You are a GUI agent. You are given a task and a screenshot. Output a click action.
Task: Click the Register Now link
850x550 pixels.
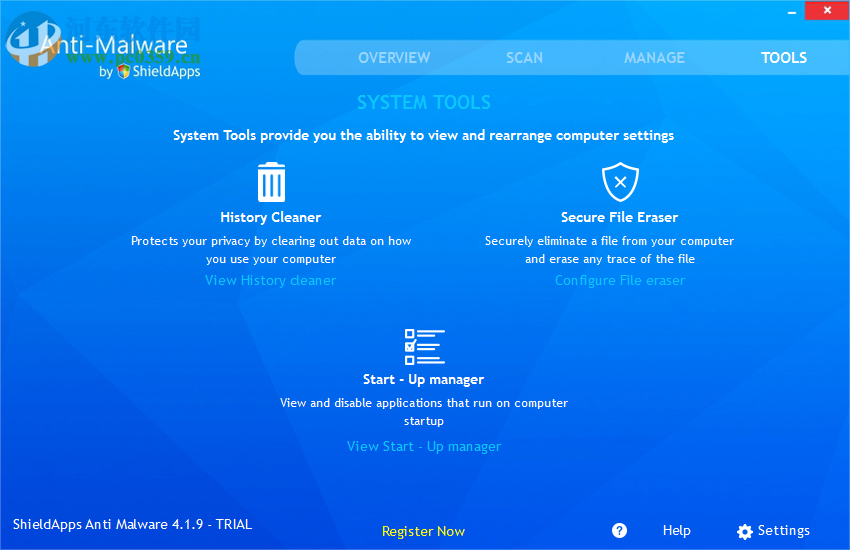click(x=423, y=531)
